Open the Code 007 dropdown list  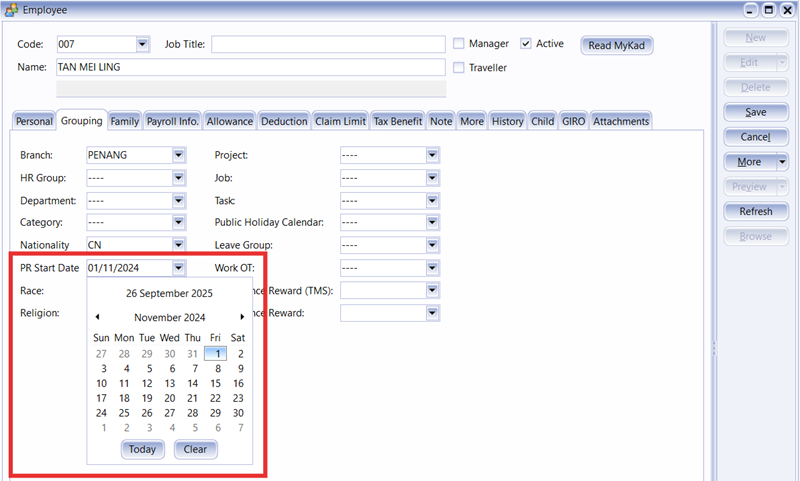(142, 44)
